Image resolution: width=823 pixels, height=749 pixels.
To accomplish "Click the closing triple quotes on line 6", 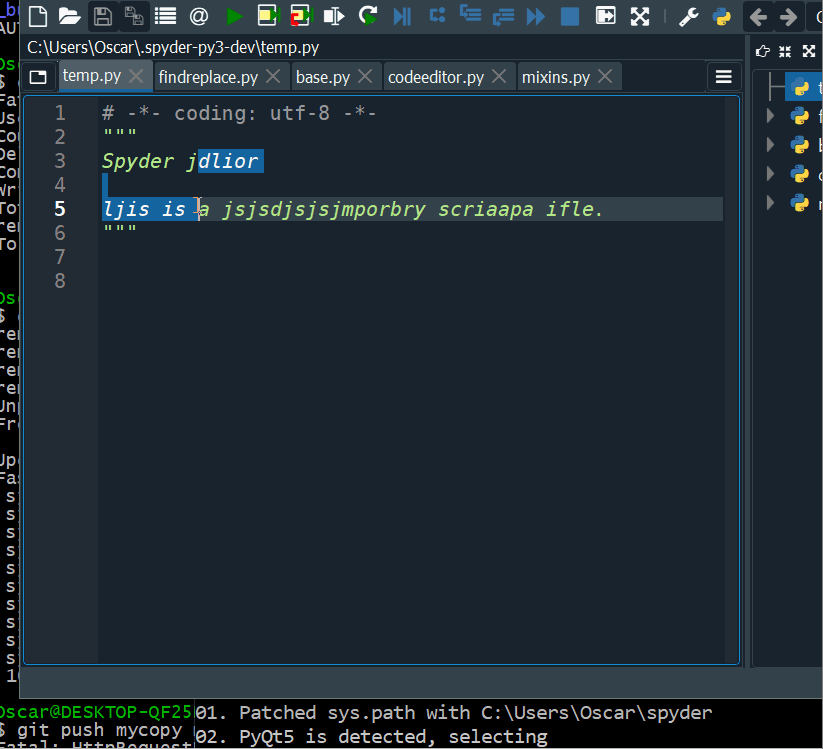I will point(120,229).
